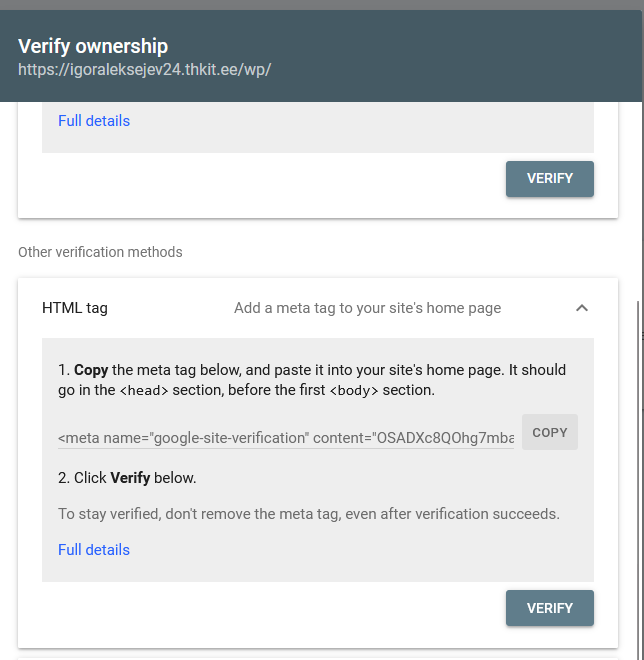Open the topmost Full details link

click(x=94, y=121)
